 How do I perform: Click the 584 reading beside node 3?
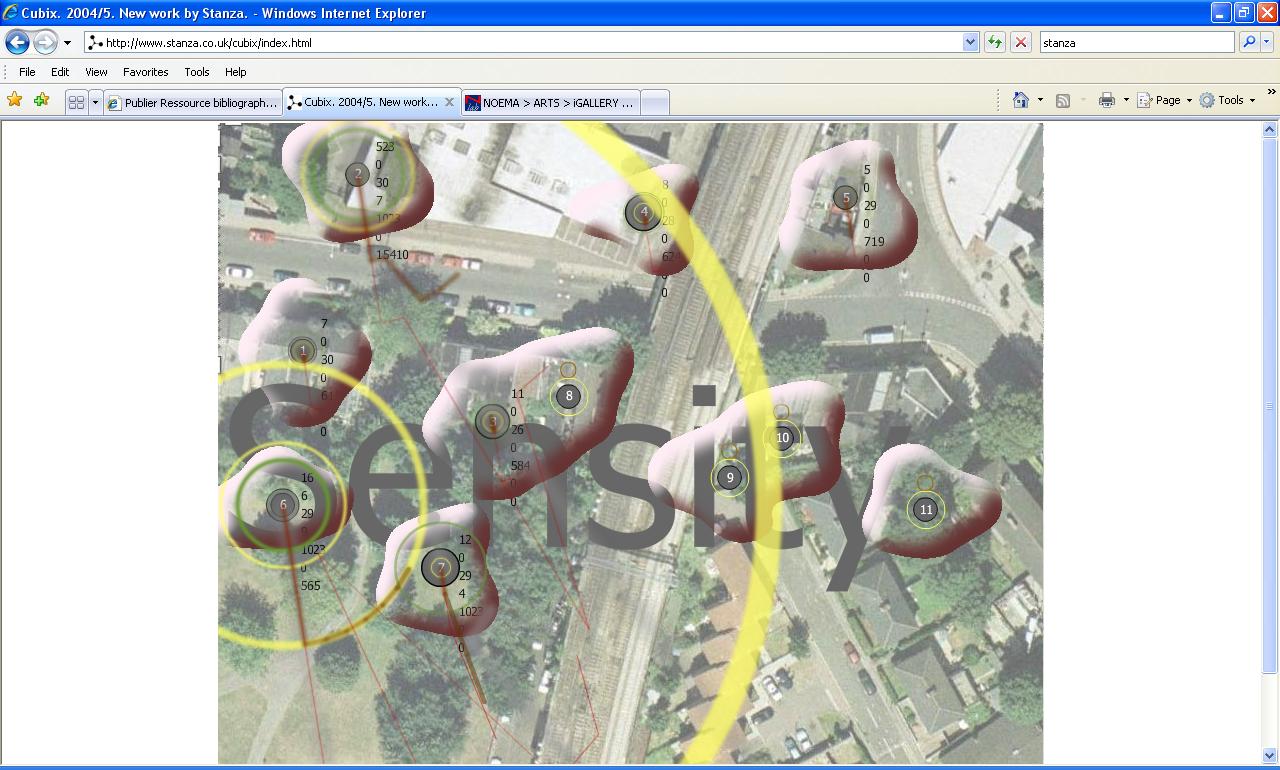point(520,466)
